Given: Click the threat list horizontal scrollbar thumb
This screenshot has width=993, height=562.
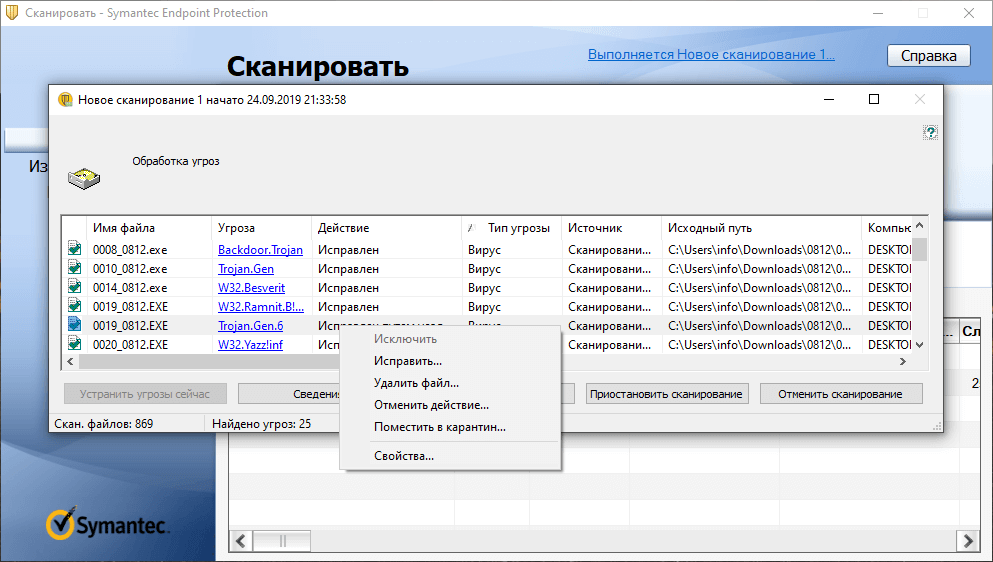Looking at the screenshot, I should click(x=209, y=361).
